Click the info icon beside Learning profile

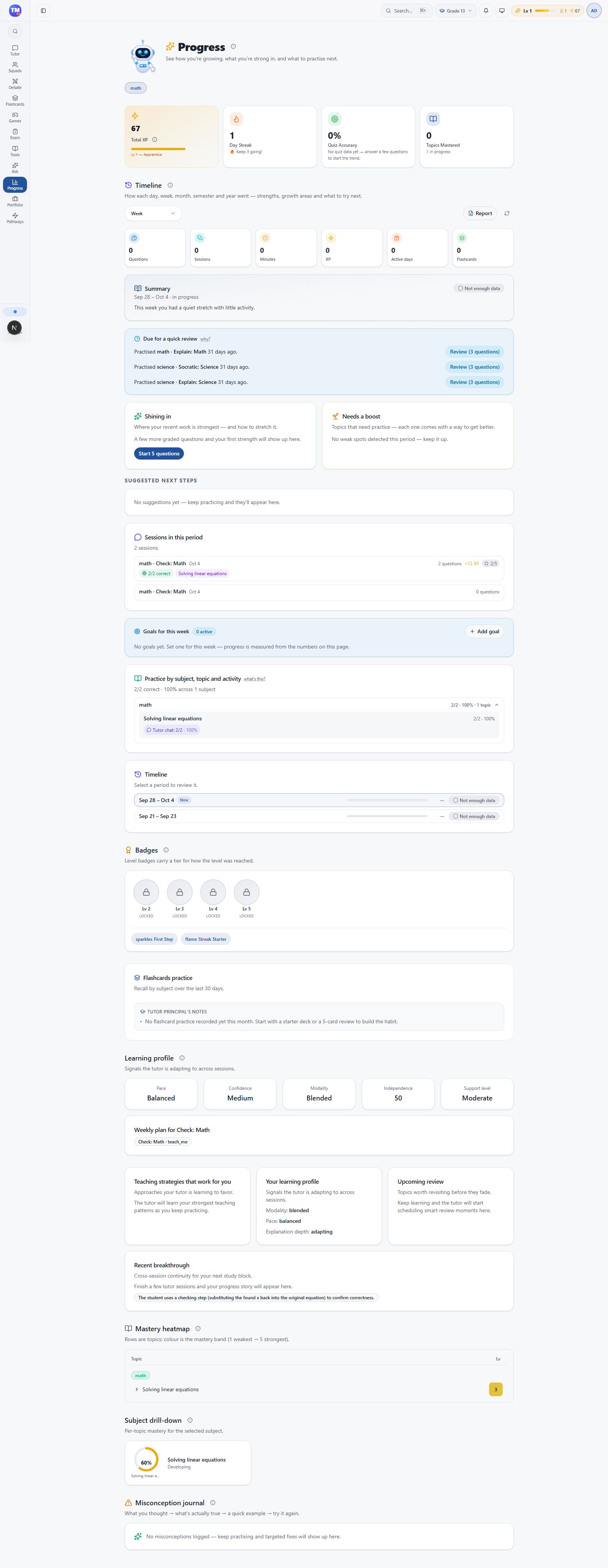pos(181,1058)
